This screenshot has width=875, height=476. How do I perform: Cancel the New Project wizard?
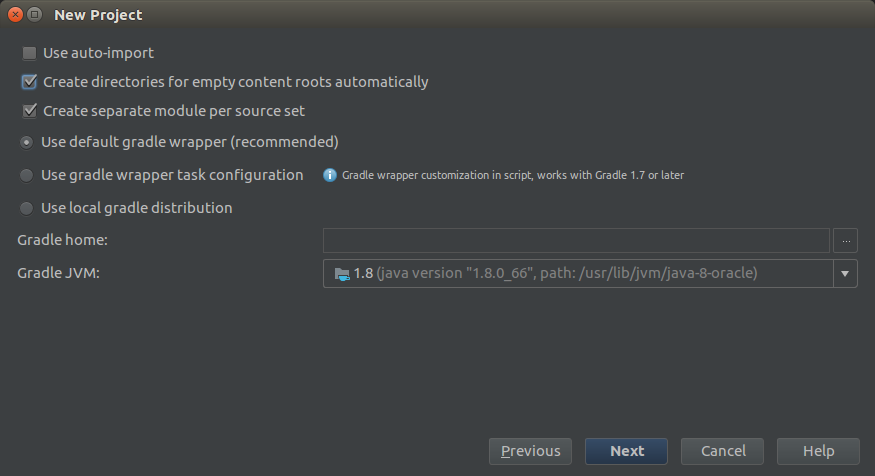(722, 451)
